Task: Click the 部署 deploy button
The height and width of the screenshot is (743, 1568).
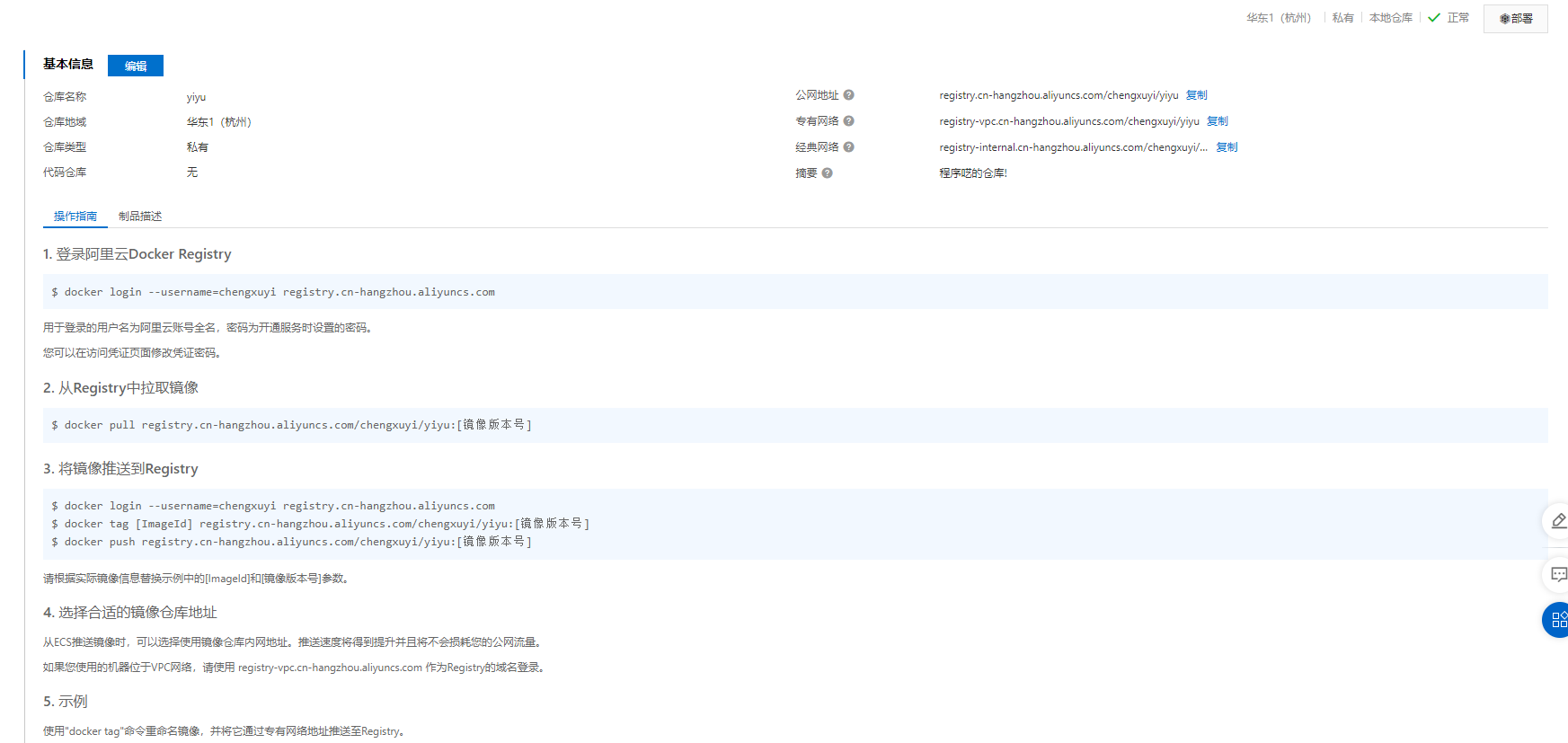Action: point(1515,18)
